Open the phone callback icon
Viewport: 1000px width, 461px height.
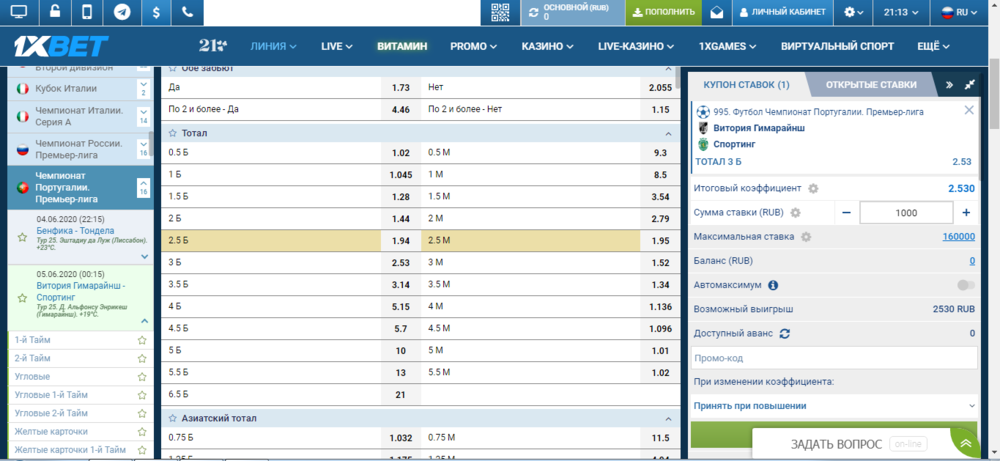tap(188, 12)
